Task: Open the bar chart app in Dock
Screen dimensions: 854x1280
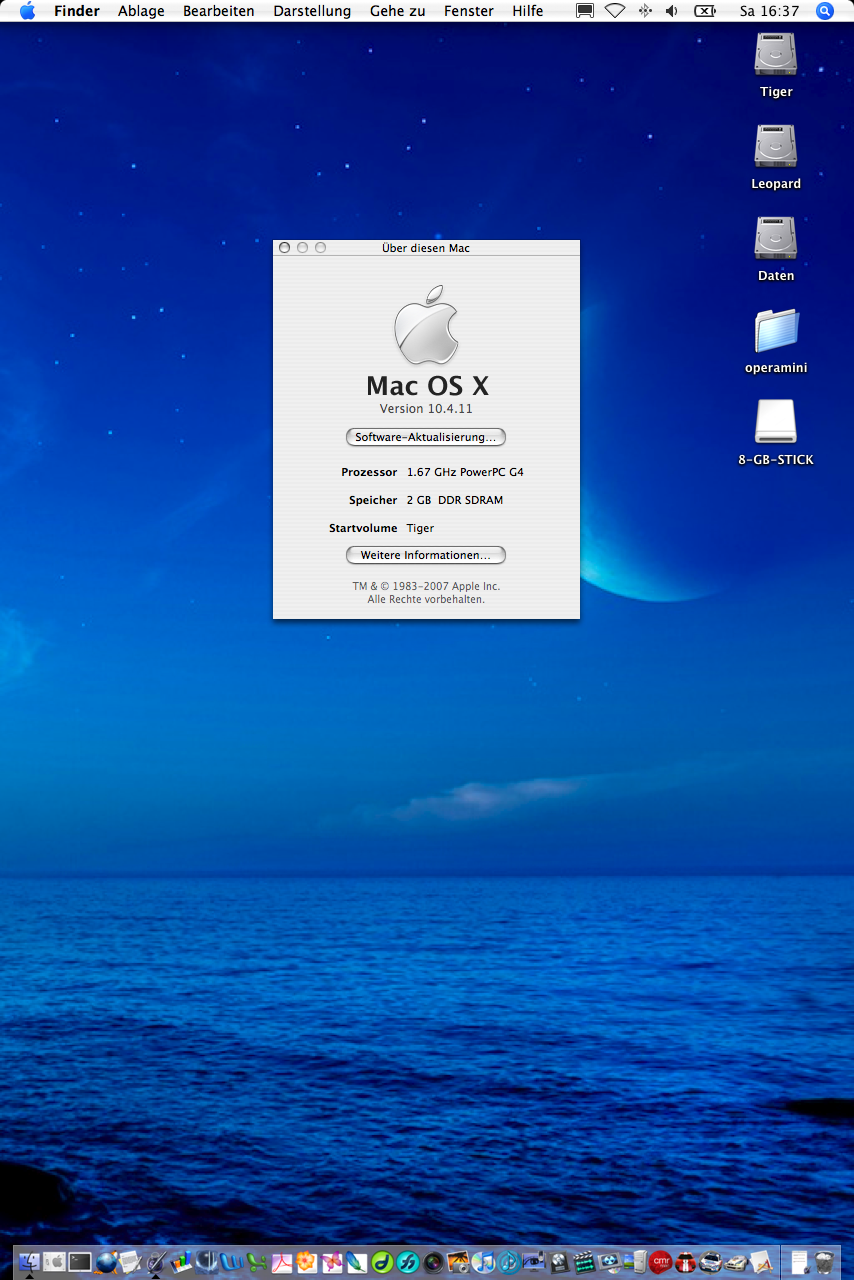Action: pyautogui.click(x=181, y=1261)
